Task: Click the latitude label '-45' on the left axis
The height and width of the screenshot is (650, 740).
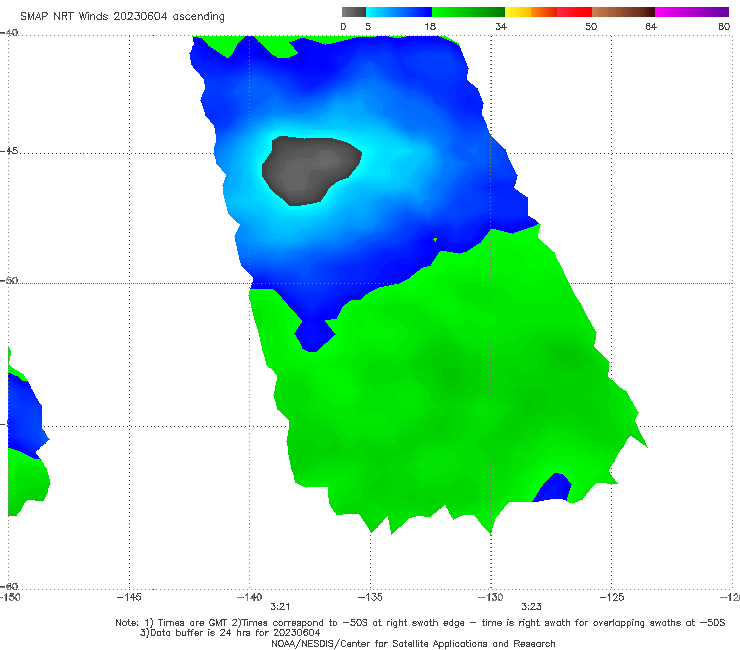Action: [x=9, y=151]
